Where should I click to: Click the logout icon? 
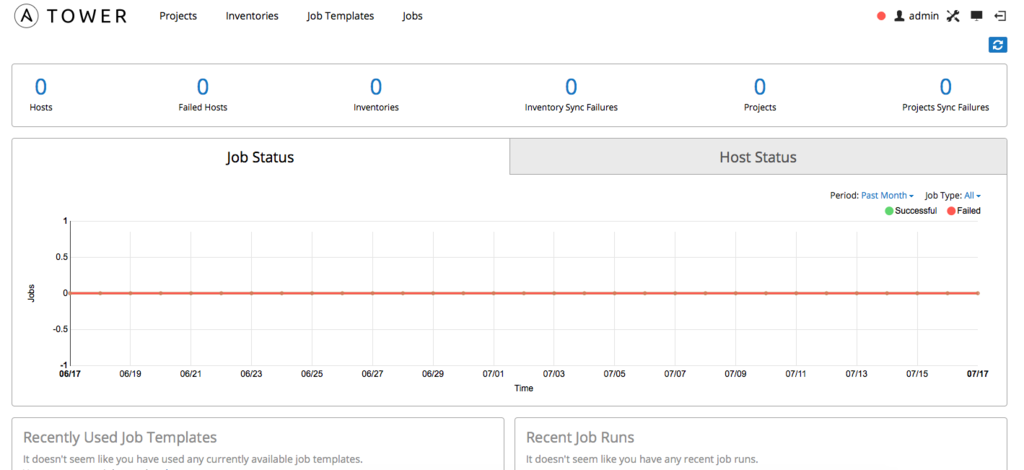[x=1000, y=16]
